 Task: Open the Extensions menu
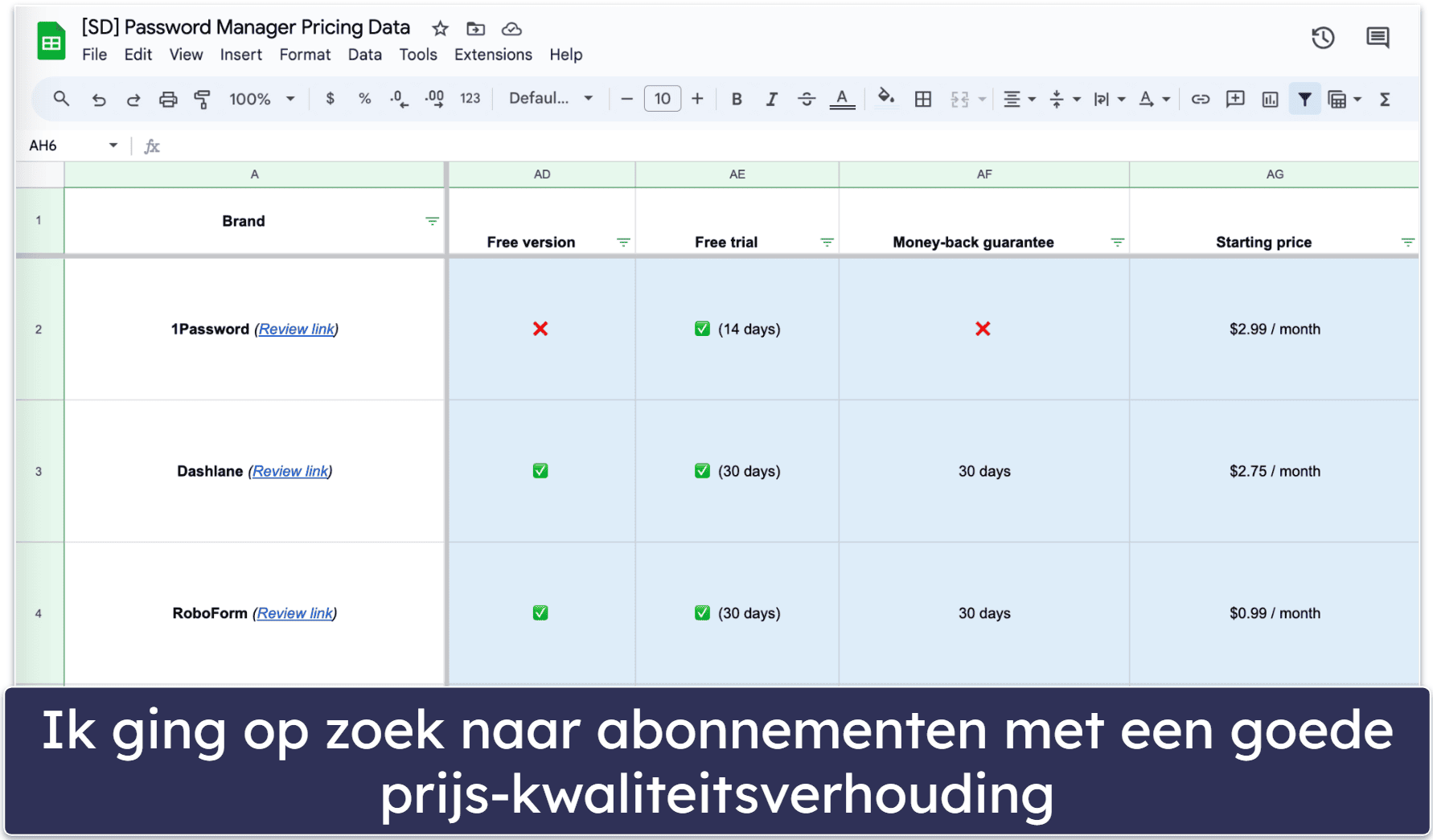pos(493,55)
